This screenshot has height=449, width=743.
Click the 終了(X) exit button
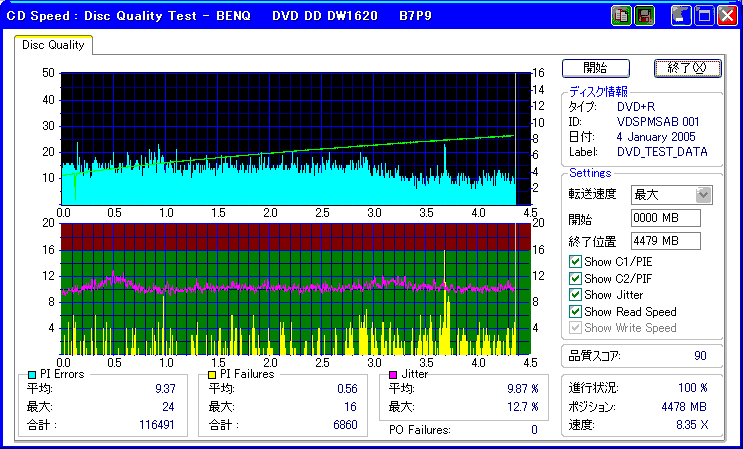tap(687, 68)
